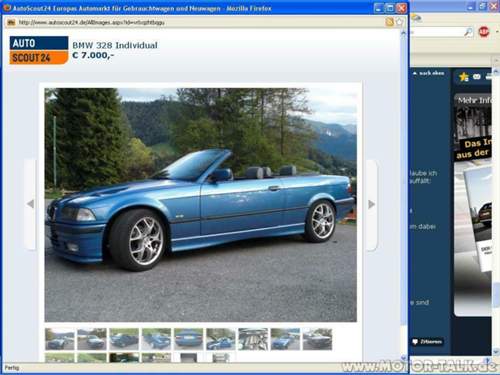The width and height of the screenshot is (500, 375).
Task: Show the next photo with right arrow
Action: pyautogui.click(x=372, y=204)
